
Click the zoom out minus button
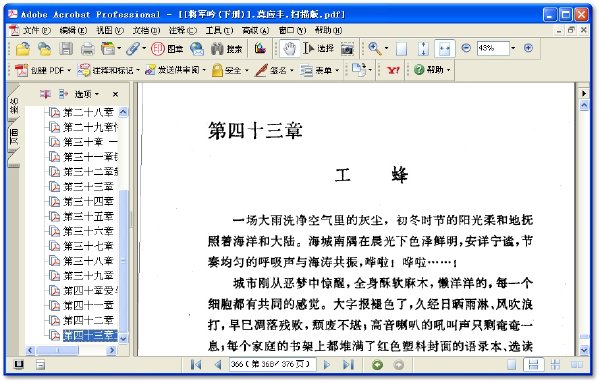(x=466, y=48)
